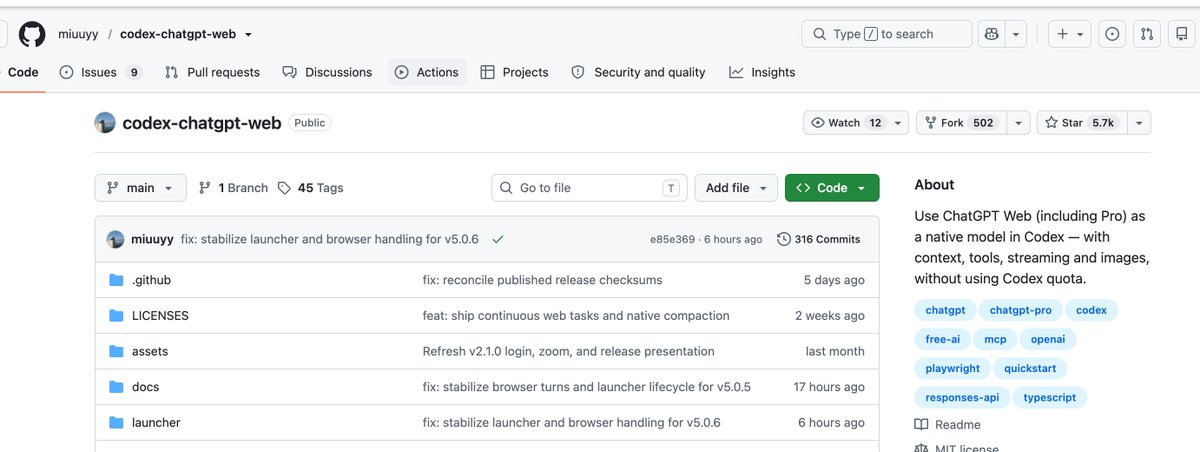The width and height of the screenshot is (1200, 452).
Task: Open the docs folder
Action: [145, 387]
